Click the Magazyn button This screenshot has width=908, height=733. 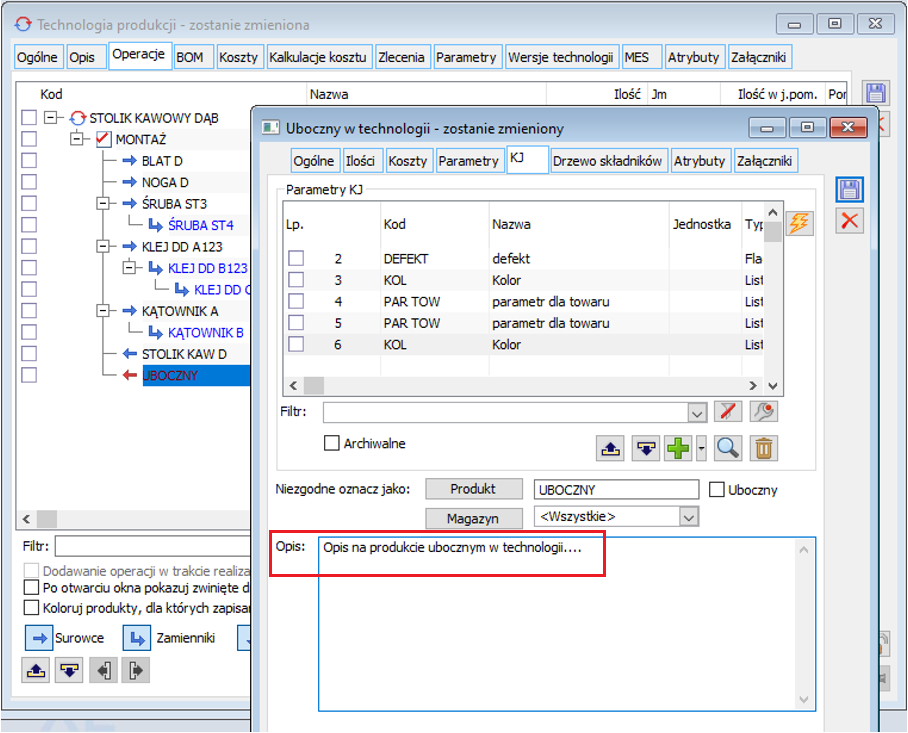(474, 518)
